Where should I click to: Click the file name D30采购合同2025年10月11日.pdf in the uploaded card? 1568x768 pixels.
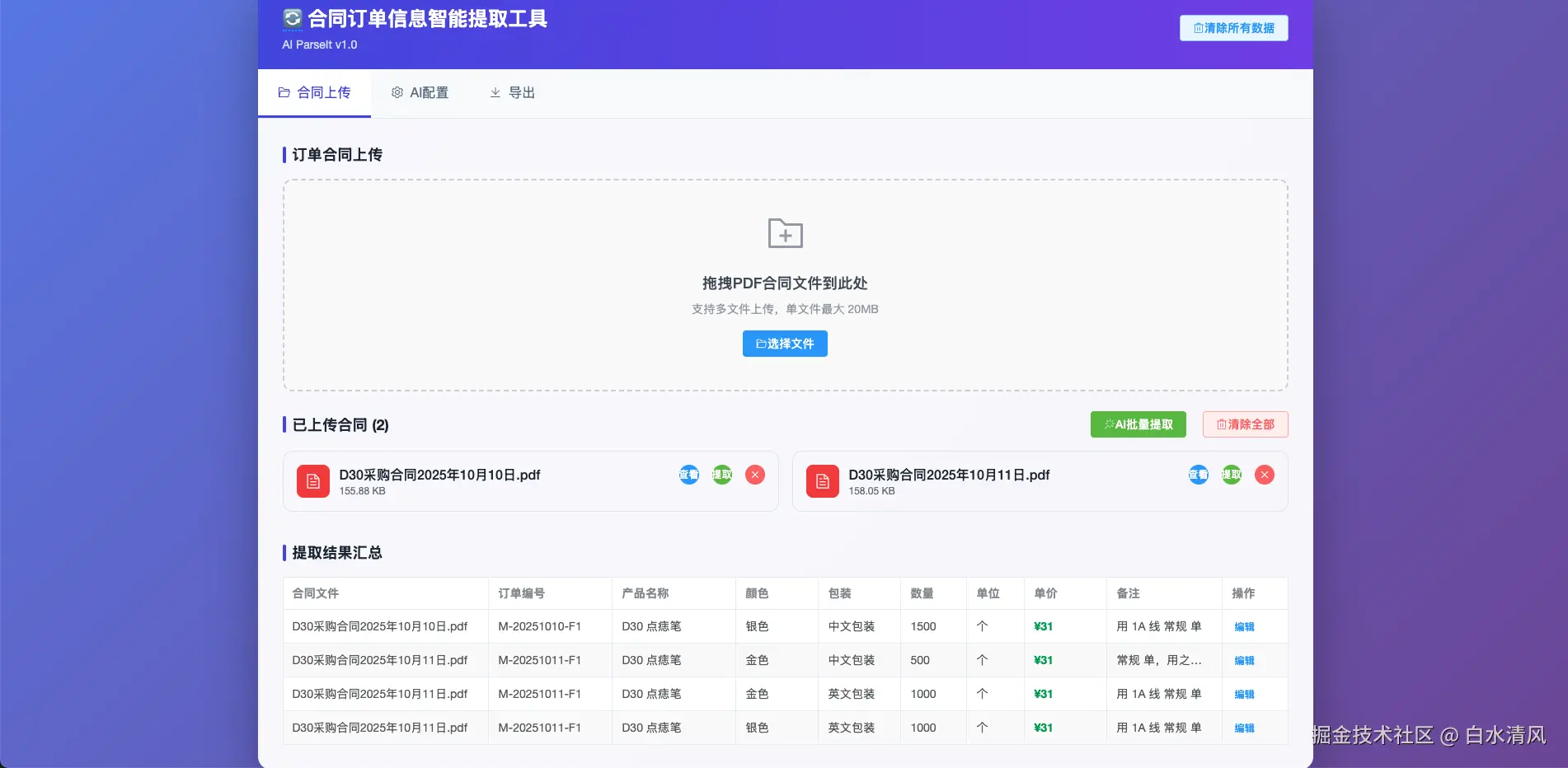click(949, 475)
